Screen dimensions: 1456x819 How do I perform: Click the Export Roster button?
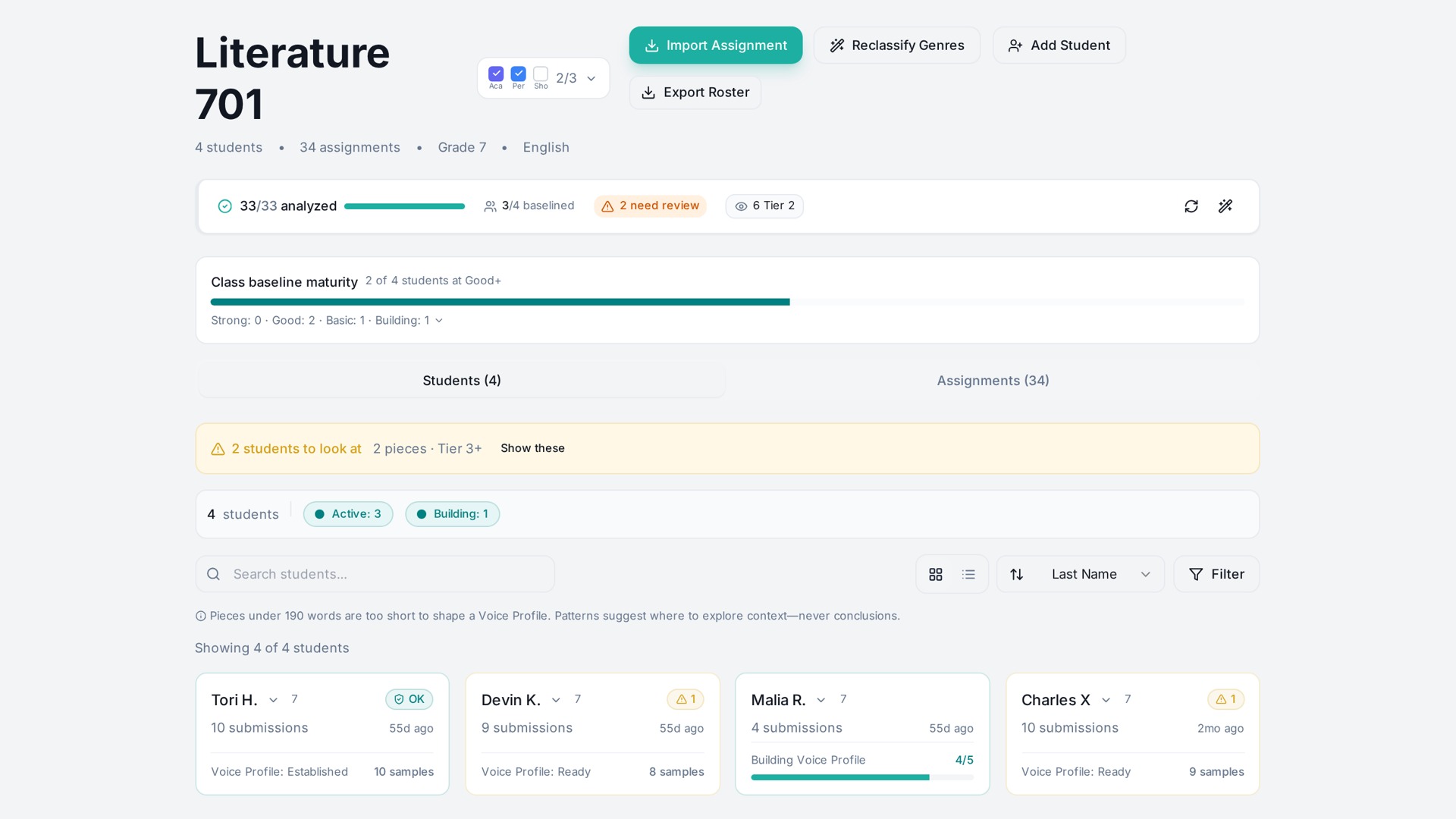pos(695,93)
